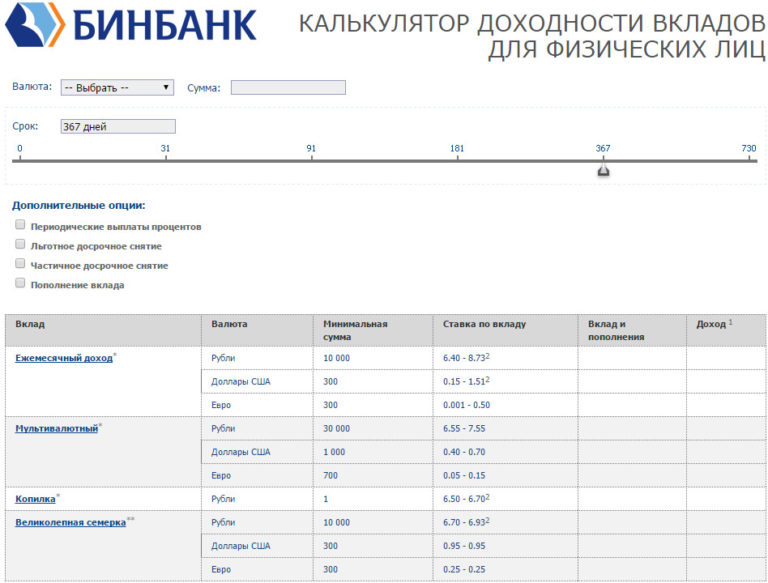Click the Вклад column header

pyautogui.click(x=103, y=331)
